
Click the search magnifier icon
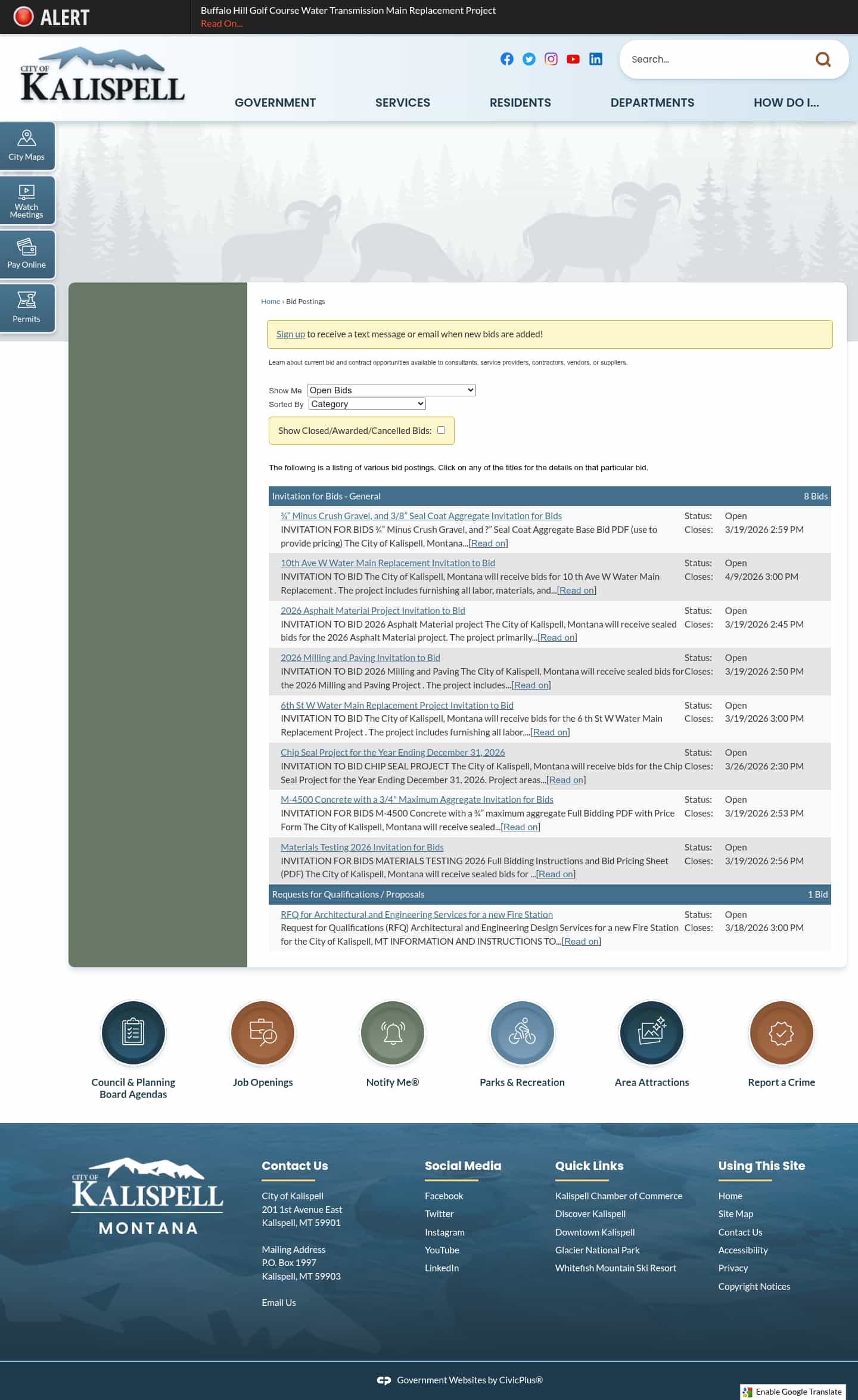click(x=823, y=59)
